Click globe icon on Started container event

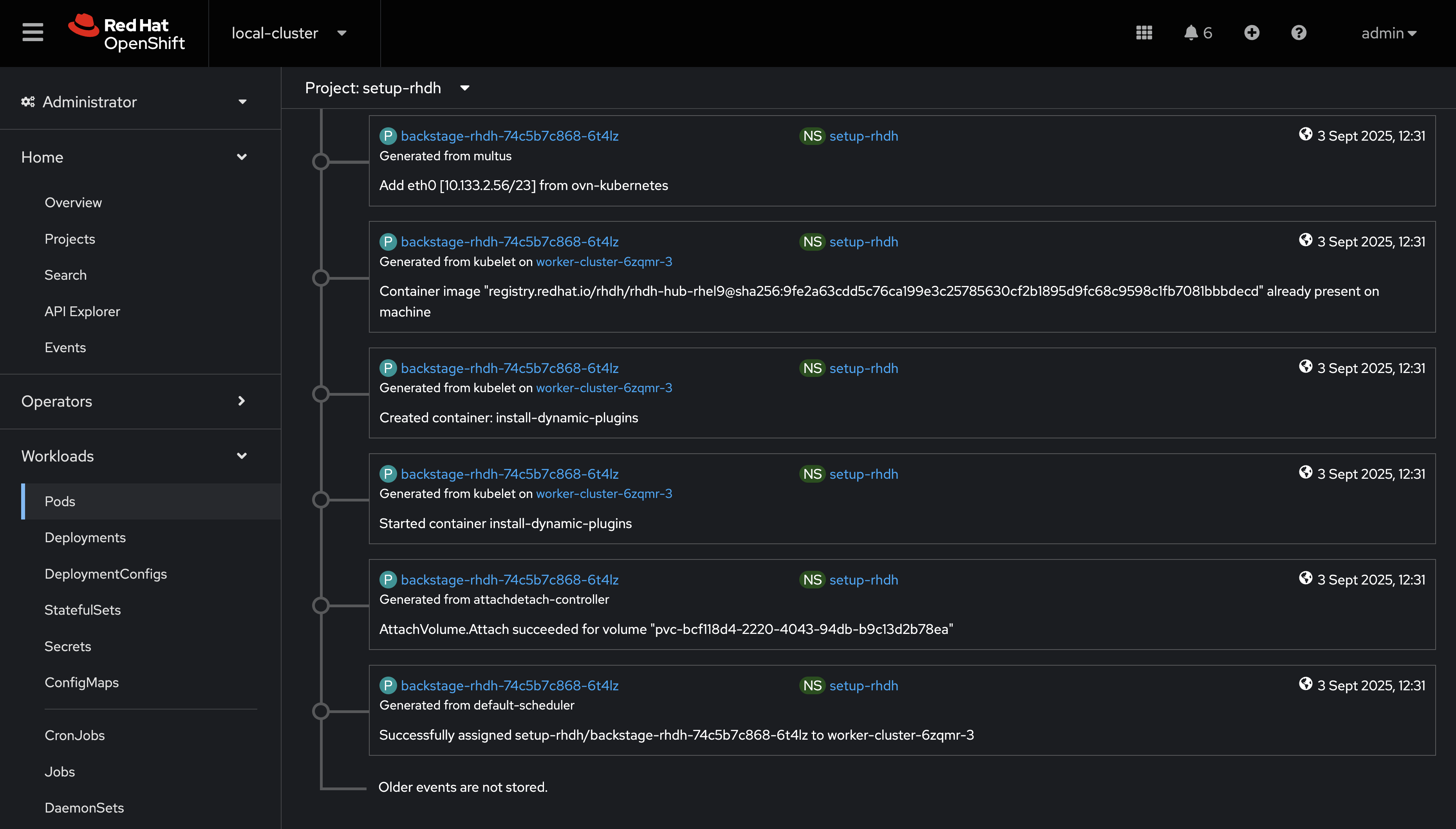coord(1305,472)
